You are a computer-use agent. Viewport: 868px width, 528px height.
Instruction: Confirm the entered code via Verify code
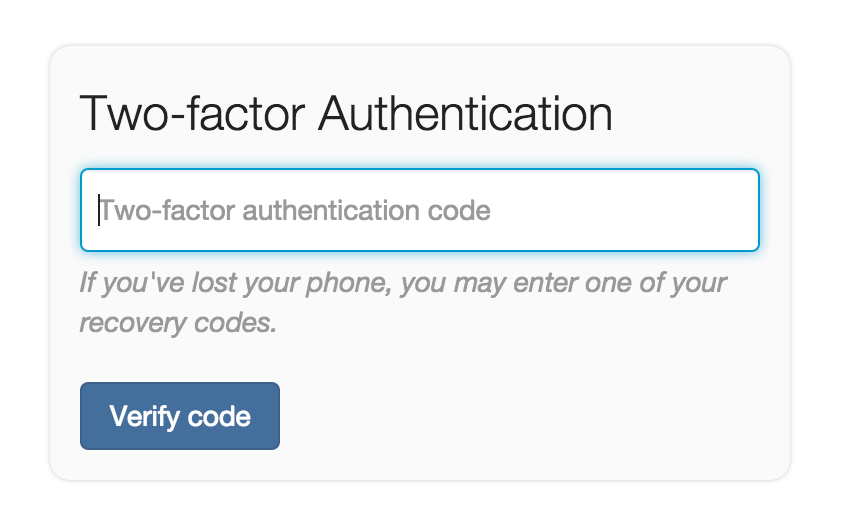[x=180, y=416]
